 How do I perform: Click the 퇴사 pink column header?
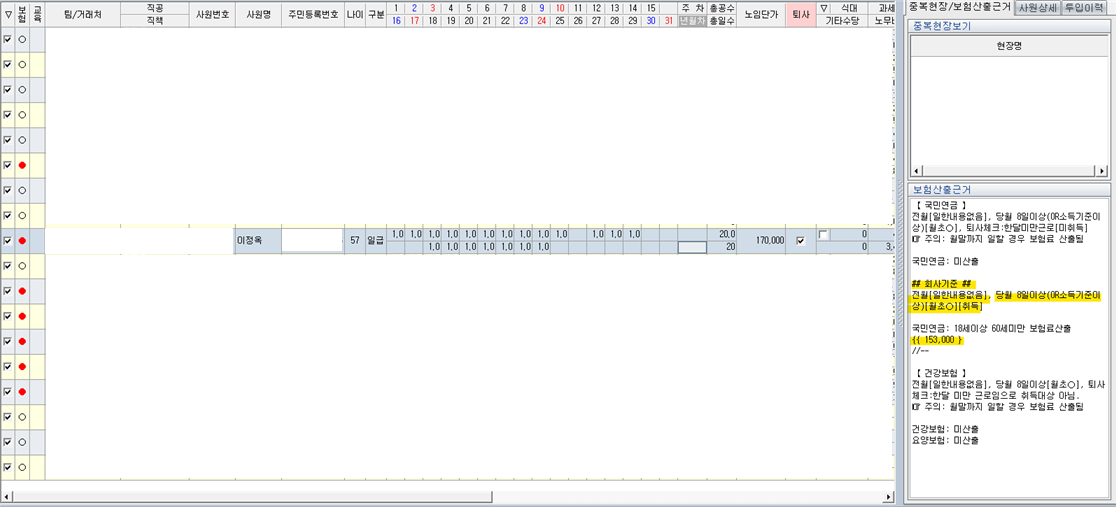[800, 13]
